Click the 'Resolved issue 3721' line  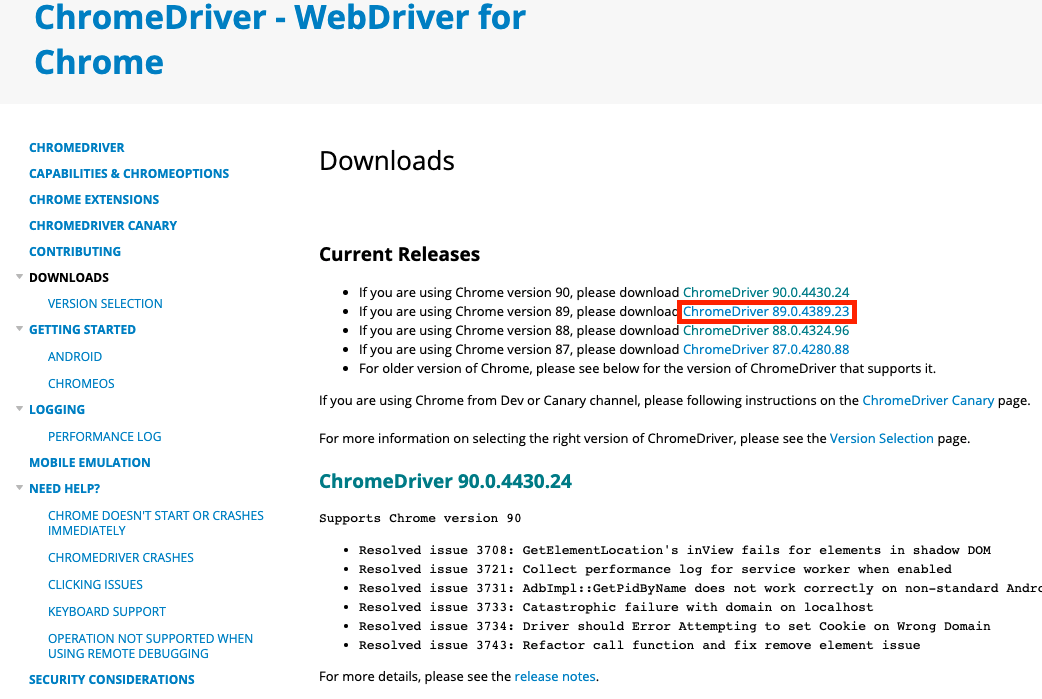click(655, 569)
